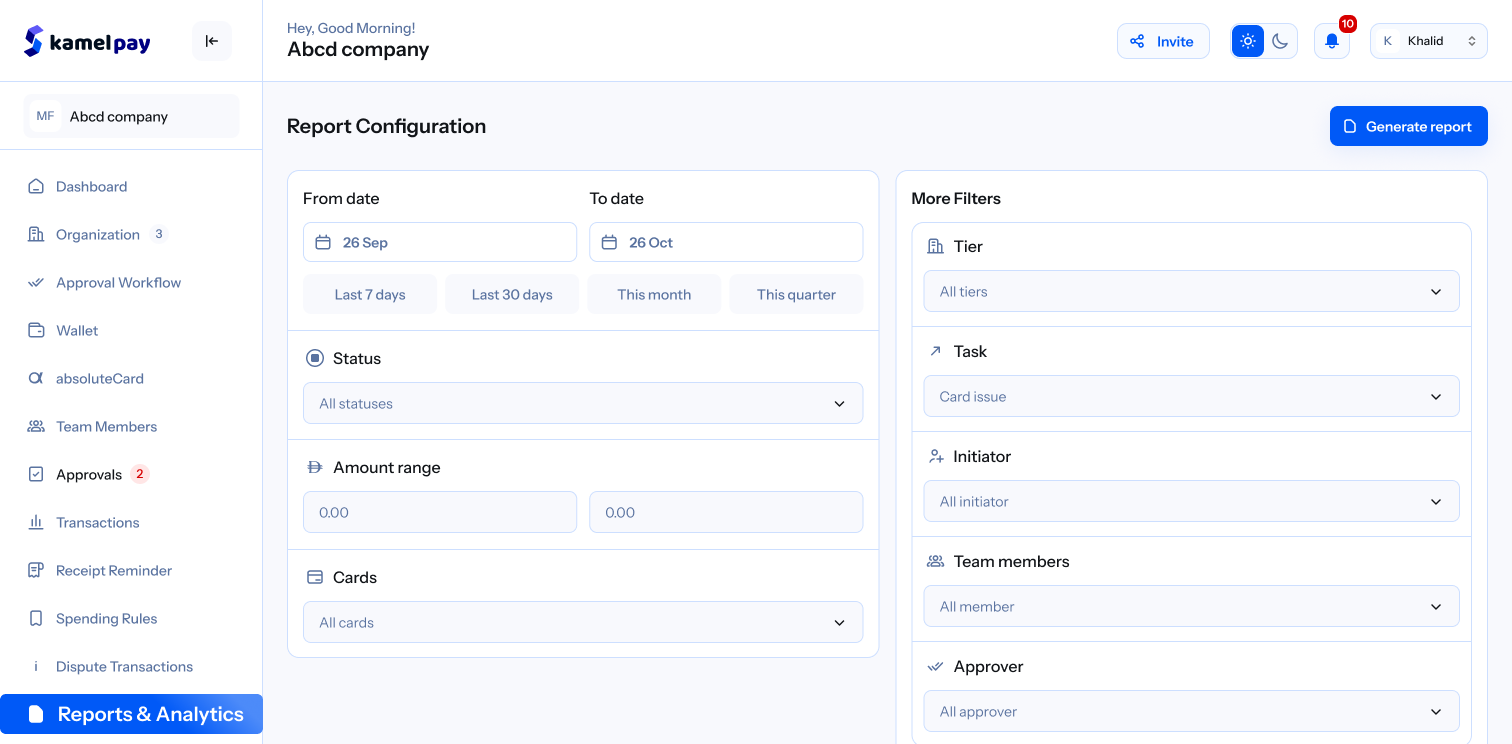The image size is (1512, 744).
Task: Expand the Card issue task dropdown
Action: pos(1190,396)
